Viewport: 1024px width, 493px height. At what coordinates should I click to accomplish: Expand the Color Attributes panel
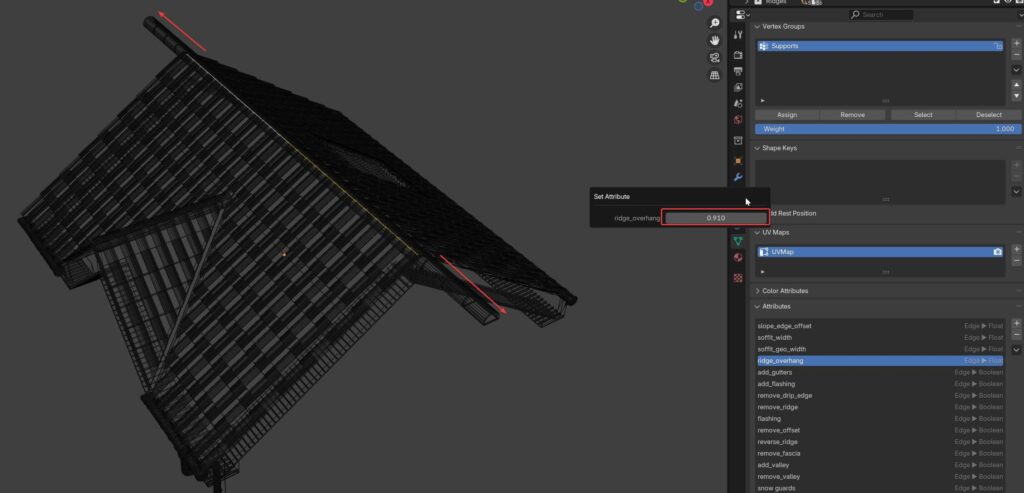758,291
